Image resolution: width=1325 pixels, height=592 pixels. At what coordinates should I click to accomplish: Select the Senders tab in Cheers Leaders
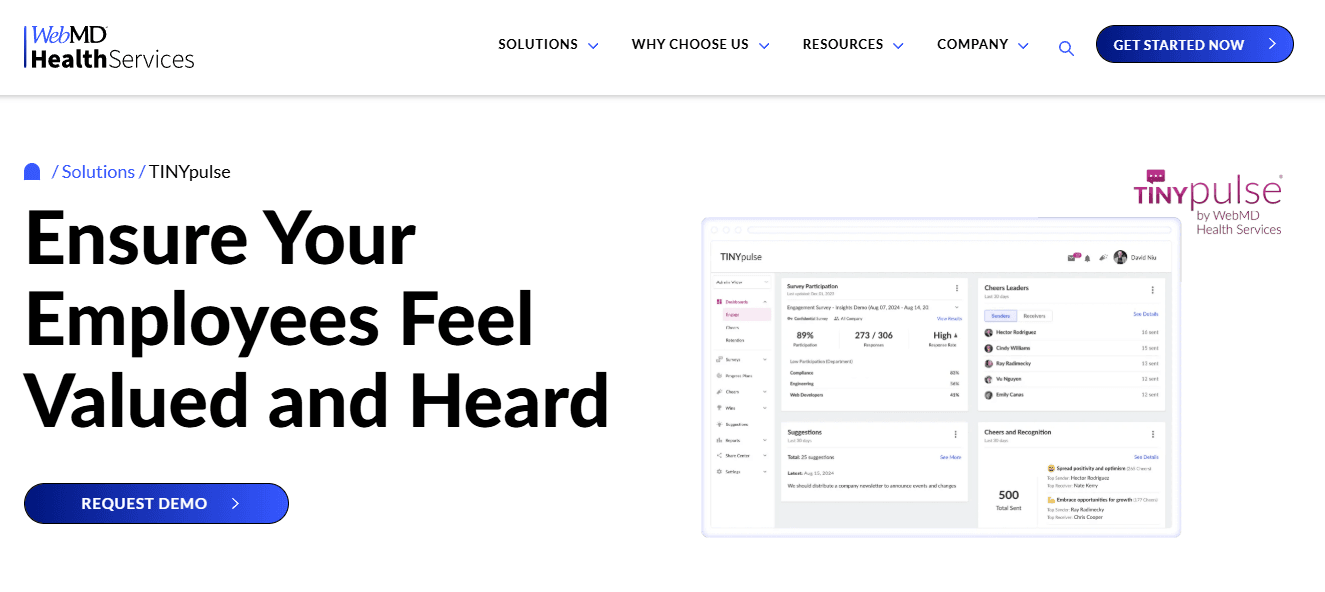pos(1001,316)
